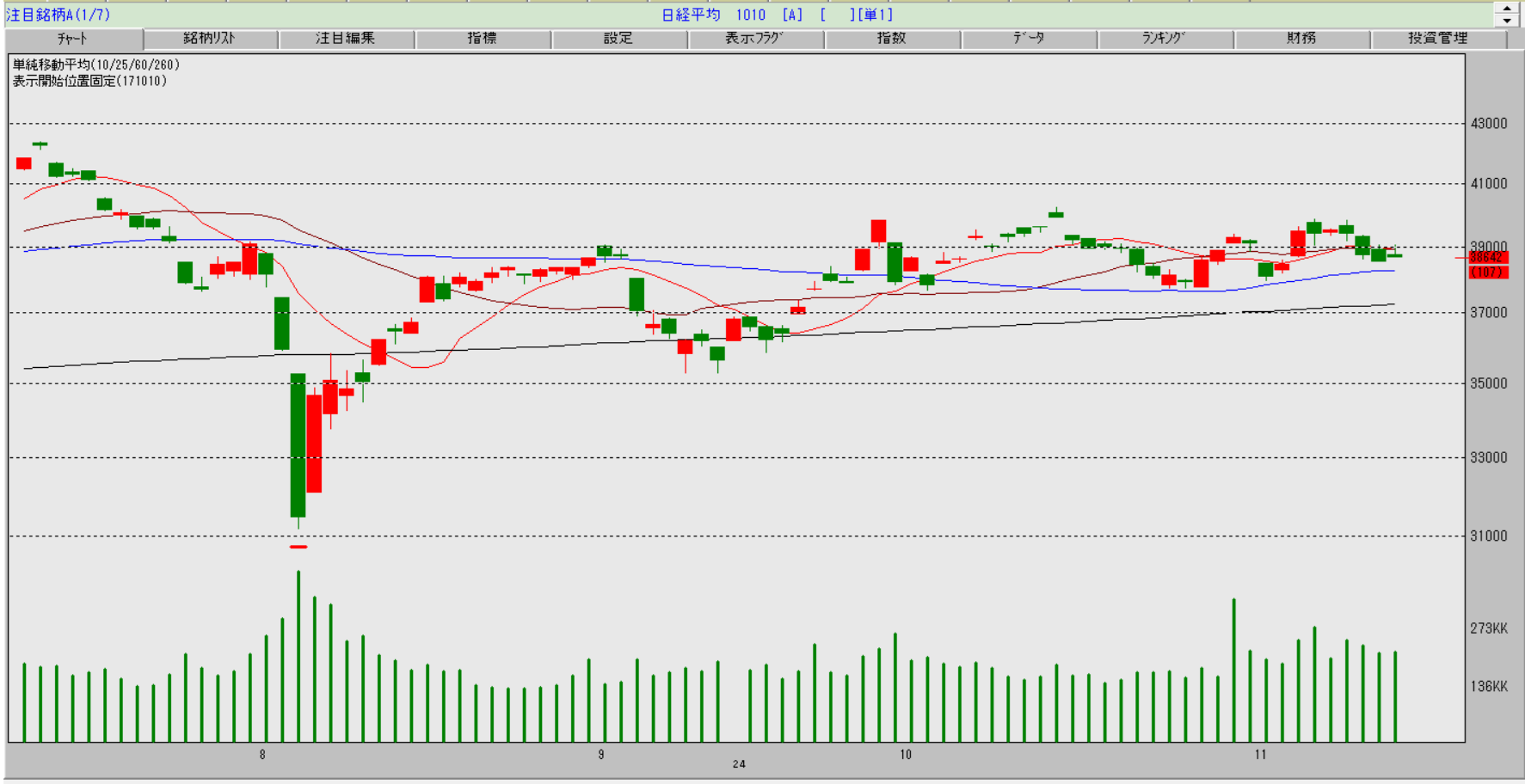Click the up arrow stepper at top right
Image resolution: width=1525 pixels, height=784 pixels.
tap(1507, 9)
